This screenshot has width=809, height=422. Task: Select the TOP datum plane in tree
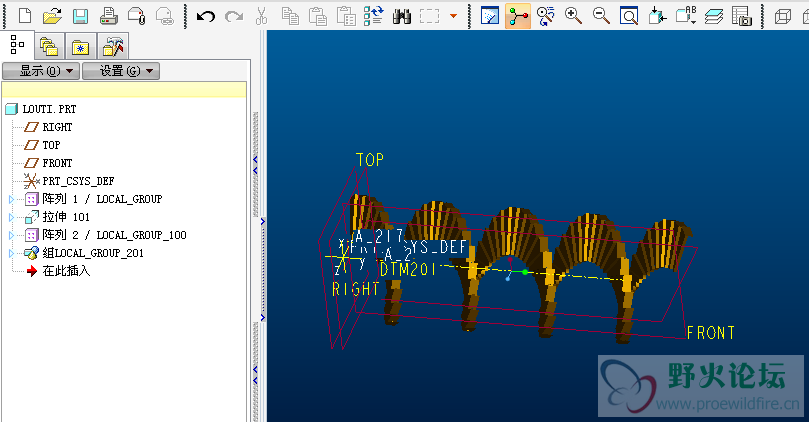[x=43, y=145]
